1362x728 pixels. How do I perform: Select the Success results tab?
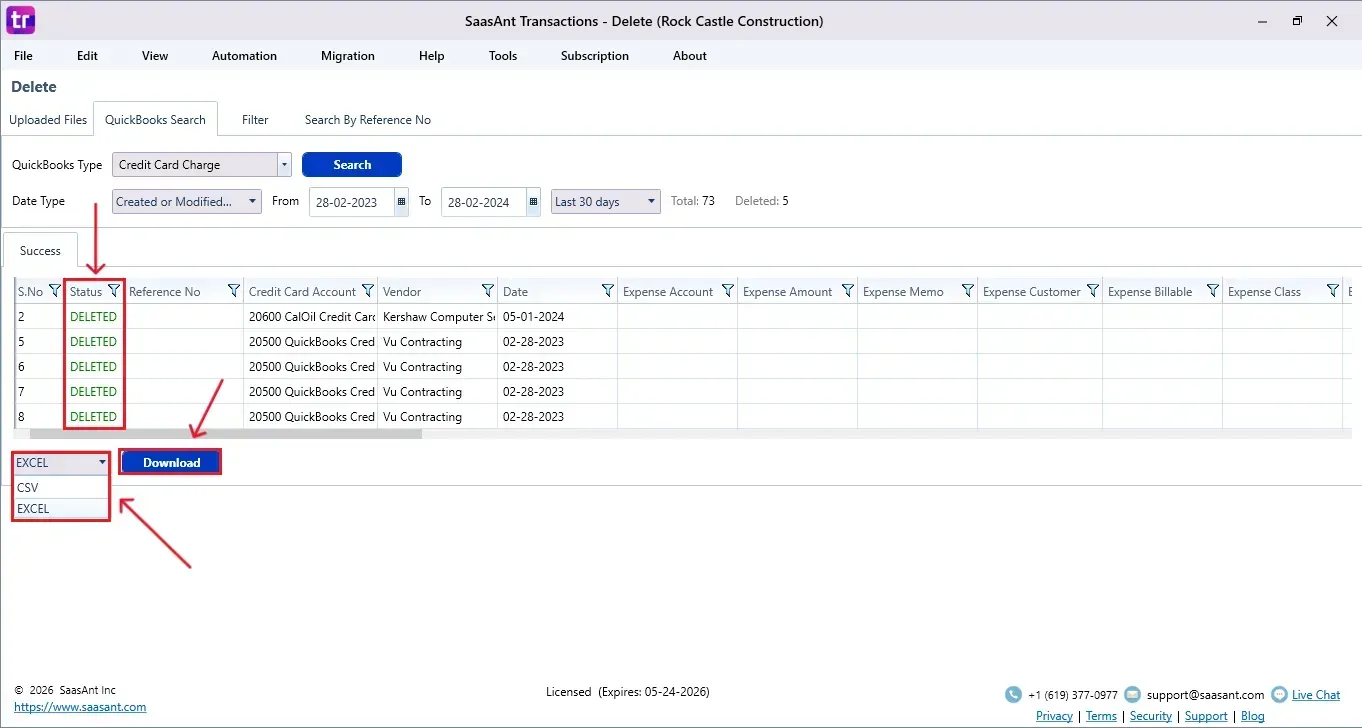pyautogui.click(x=40, y=251)
